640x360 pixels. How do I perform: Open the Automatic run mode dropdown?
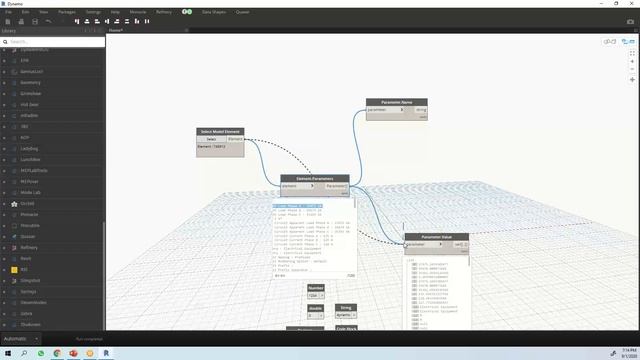(20, 339)
